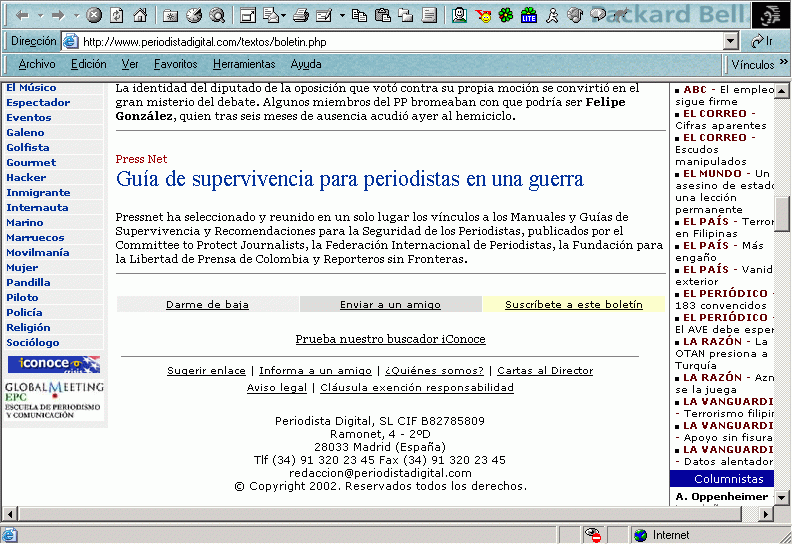Print the page with printer icon
Viewport: 792px width, 544px height.
[x=301, y=16]
